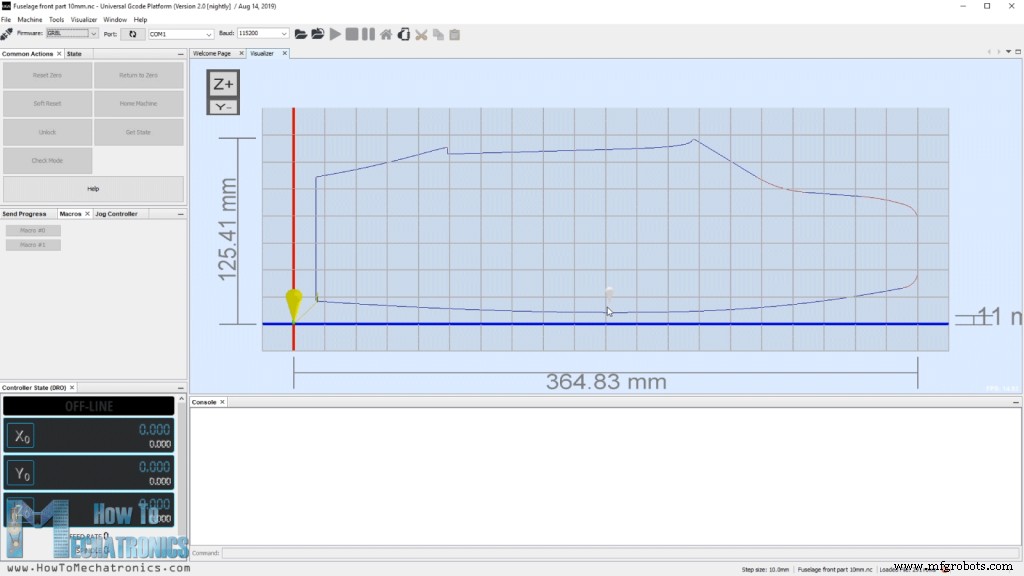Click the open file folder icon
The height and width of the screenshot is (576, 1024).
(x=300, y=34)
